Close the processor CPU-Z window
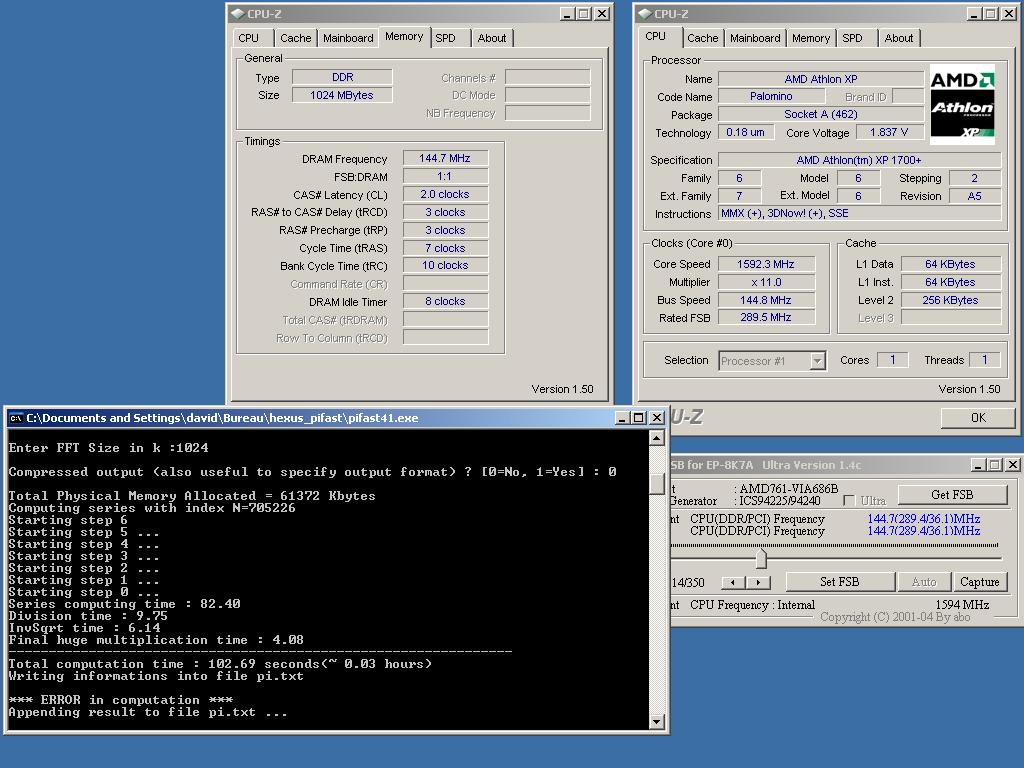This screenshot has height=768, width=1024. 1009,14
